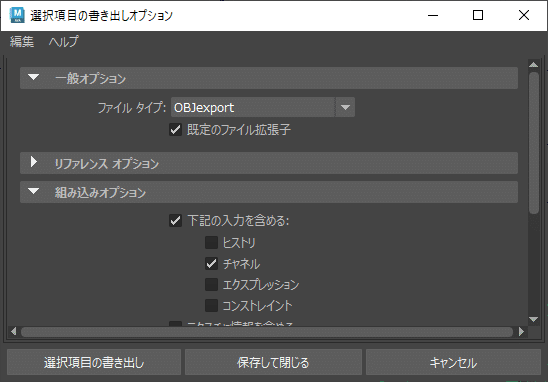548x382 pixels.
Task: Maximize the export options window
Action: [478, 15]
